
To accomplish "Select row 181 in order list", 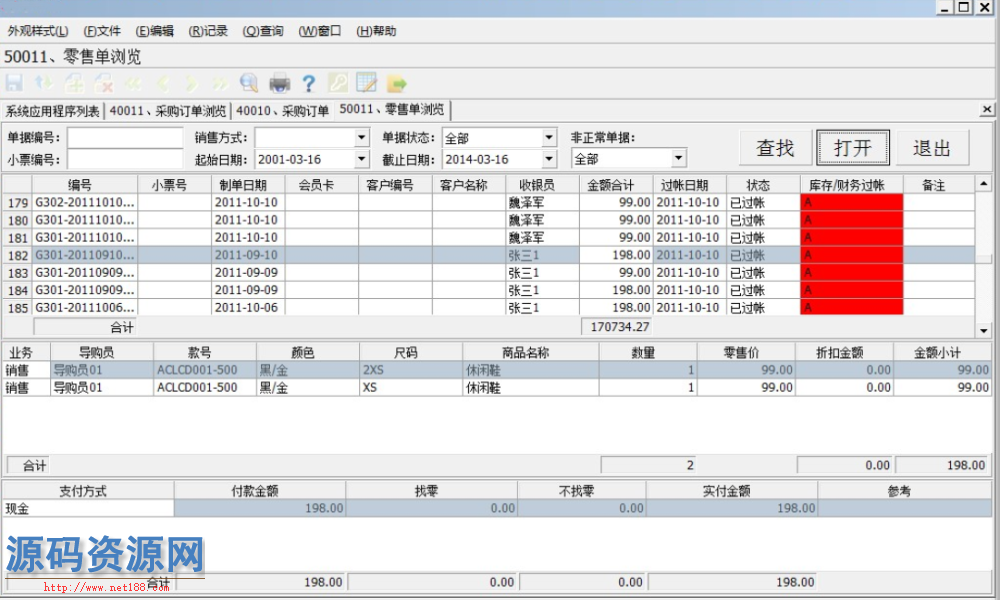I will (488, 238).
